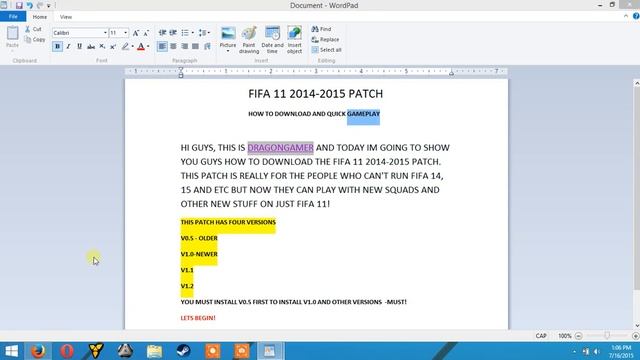Collapse the ribbon with the chevron
Viewport: 640px width, 360px height.
626,16
